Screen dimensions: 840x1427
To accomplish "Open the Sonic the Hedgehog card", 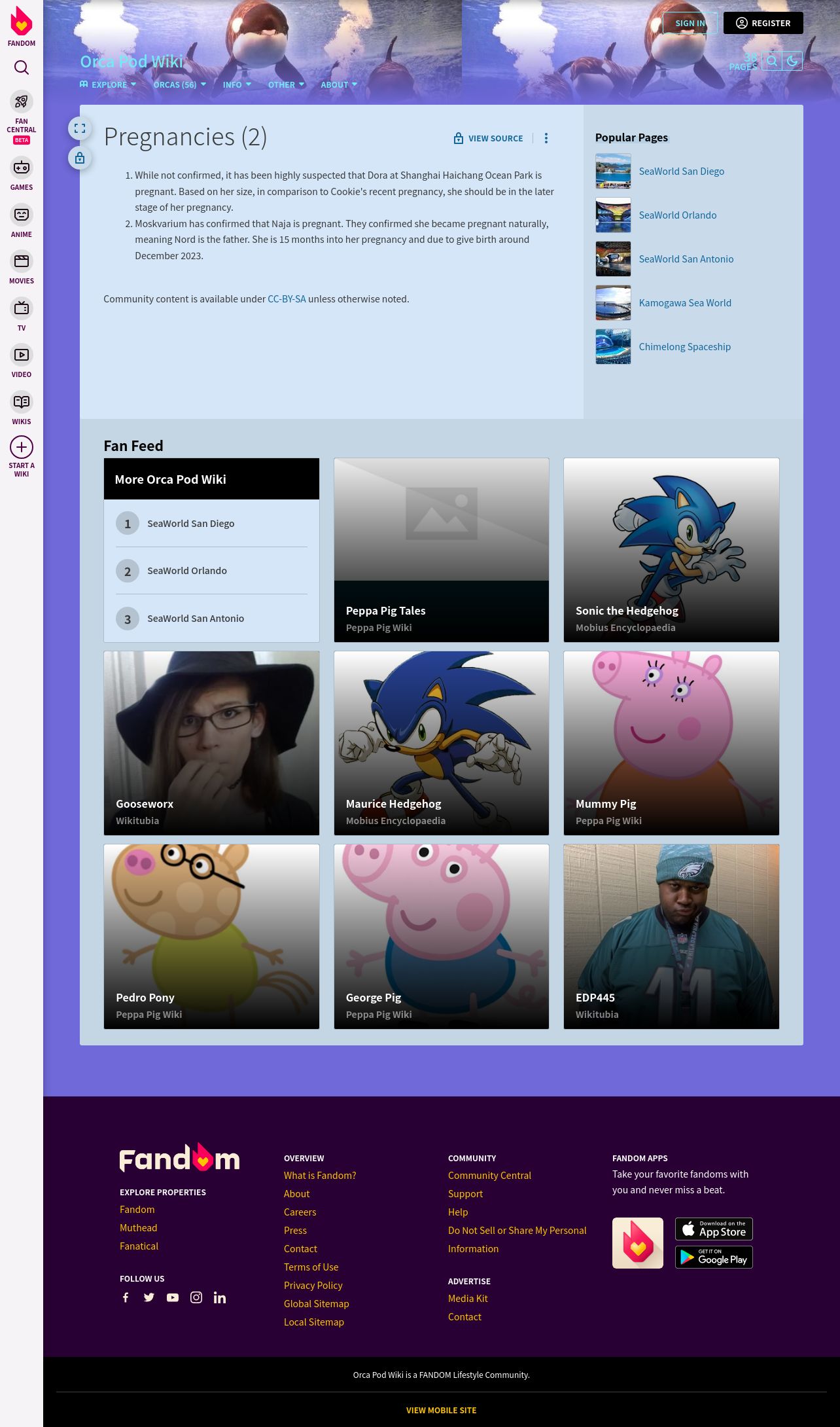I will (671, 550).
